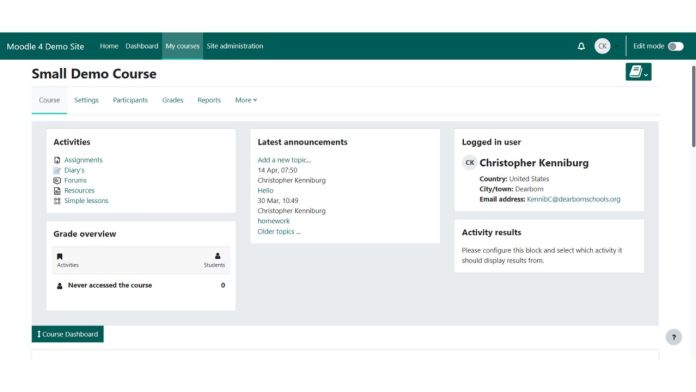Open the help question mark button

click(673, 337)
